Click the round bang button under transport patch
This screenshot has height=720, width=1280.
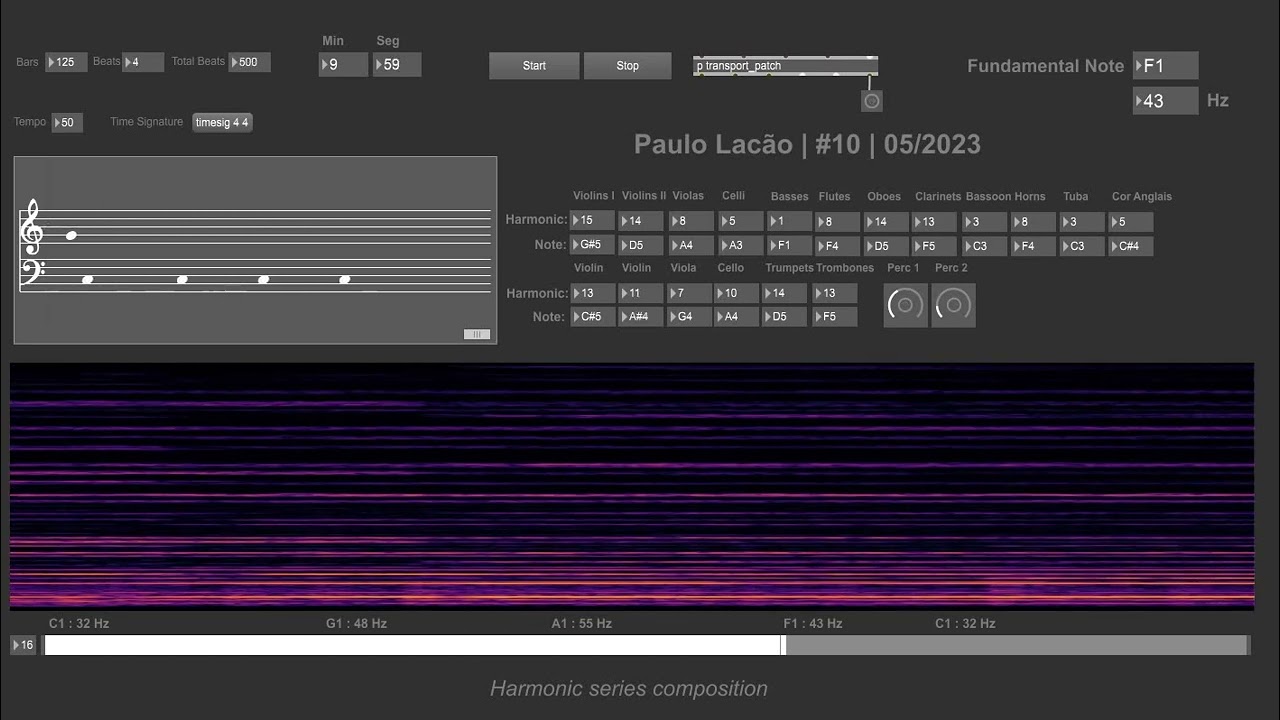pos(872,101)
